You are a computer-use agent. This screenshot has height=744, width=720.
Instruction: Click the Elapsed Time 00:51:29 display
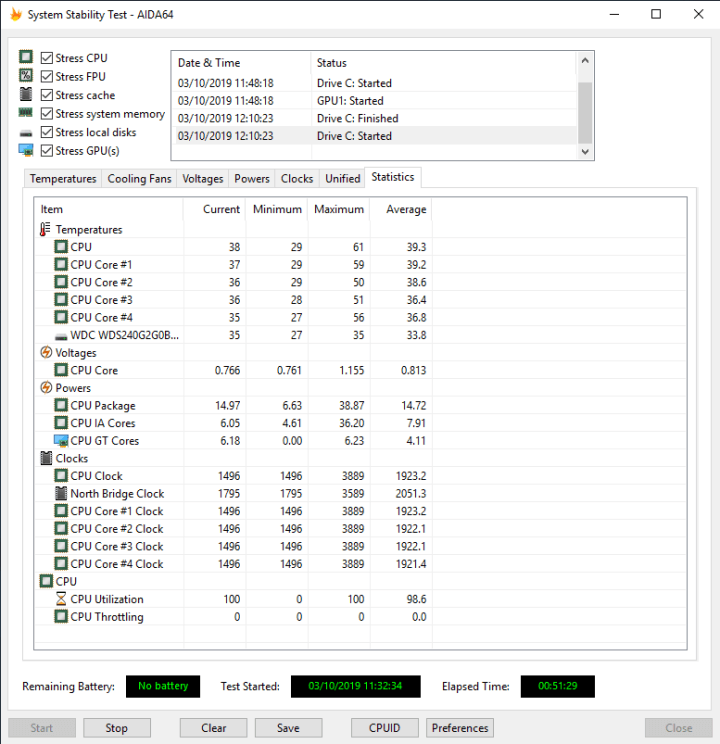click(557, 686)
